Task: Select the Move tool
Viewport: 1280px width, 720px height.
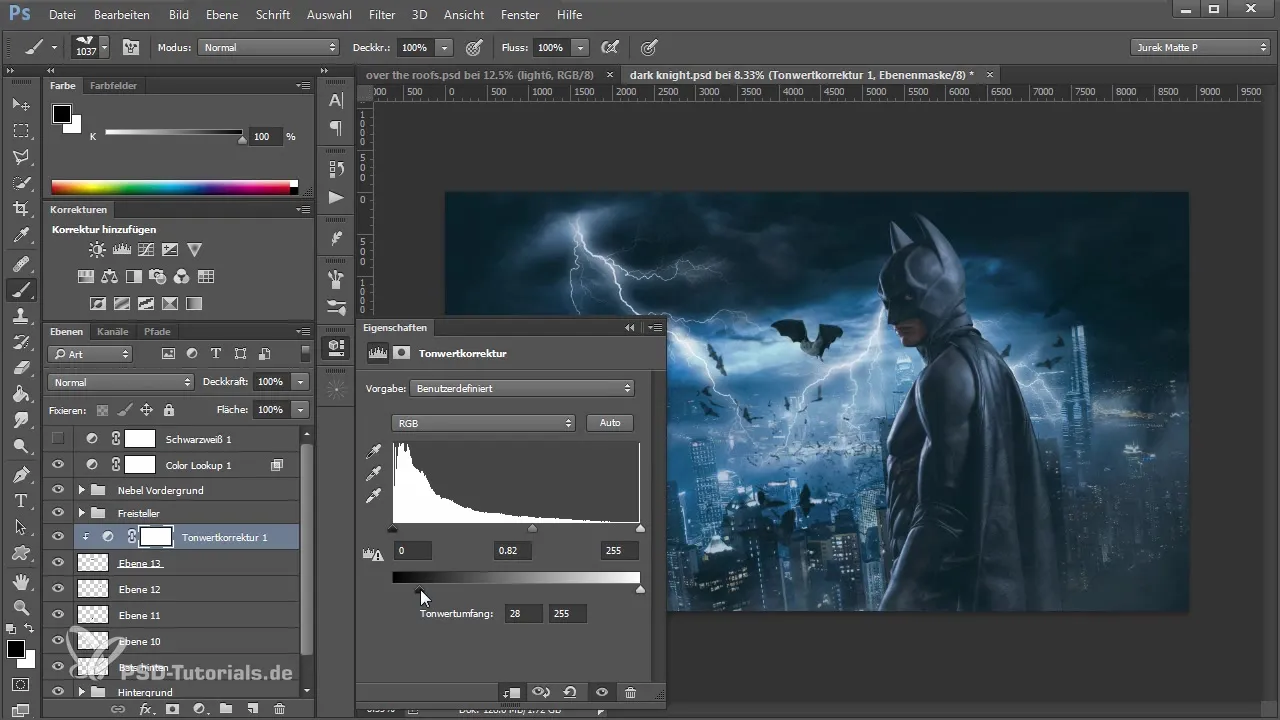Action: click(x=21, y=104)
